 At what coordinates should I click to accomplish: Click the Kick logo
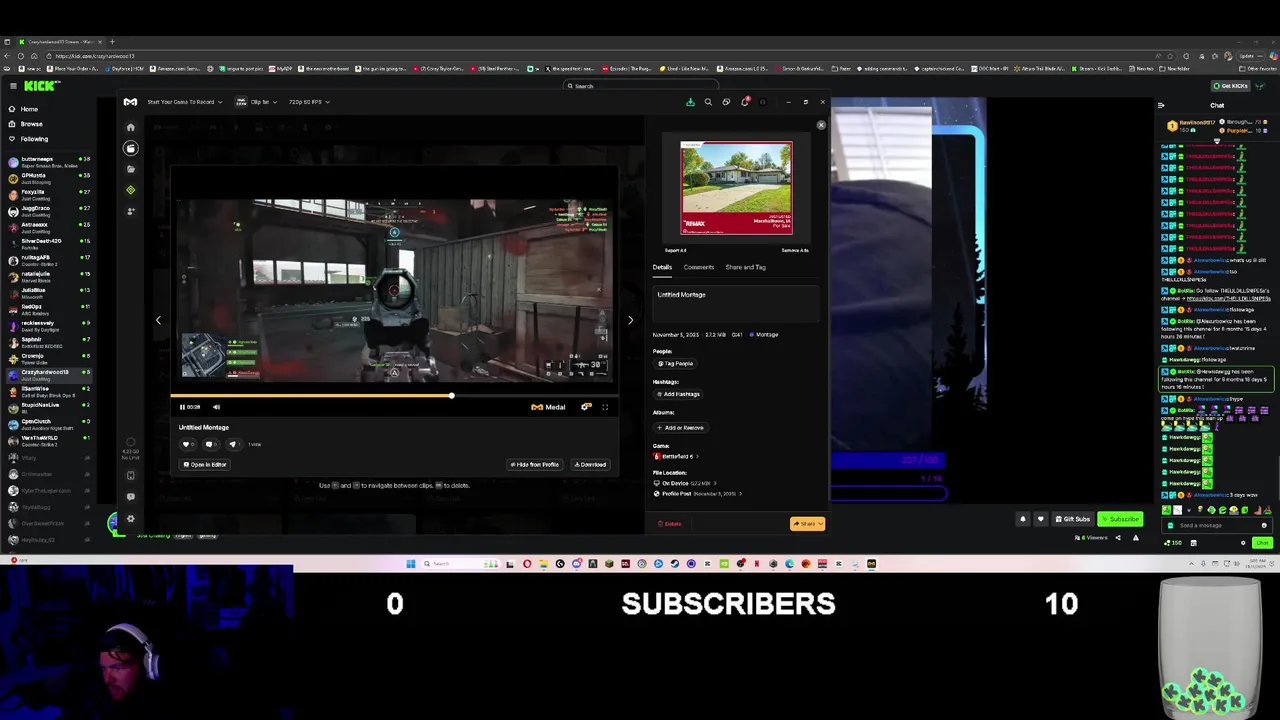39,86
